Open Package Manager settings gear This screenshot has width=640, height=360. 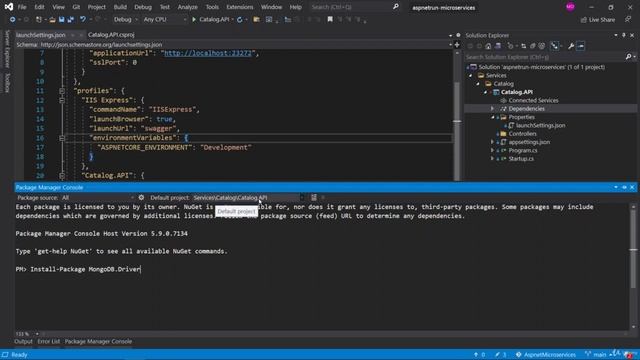141,198
